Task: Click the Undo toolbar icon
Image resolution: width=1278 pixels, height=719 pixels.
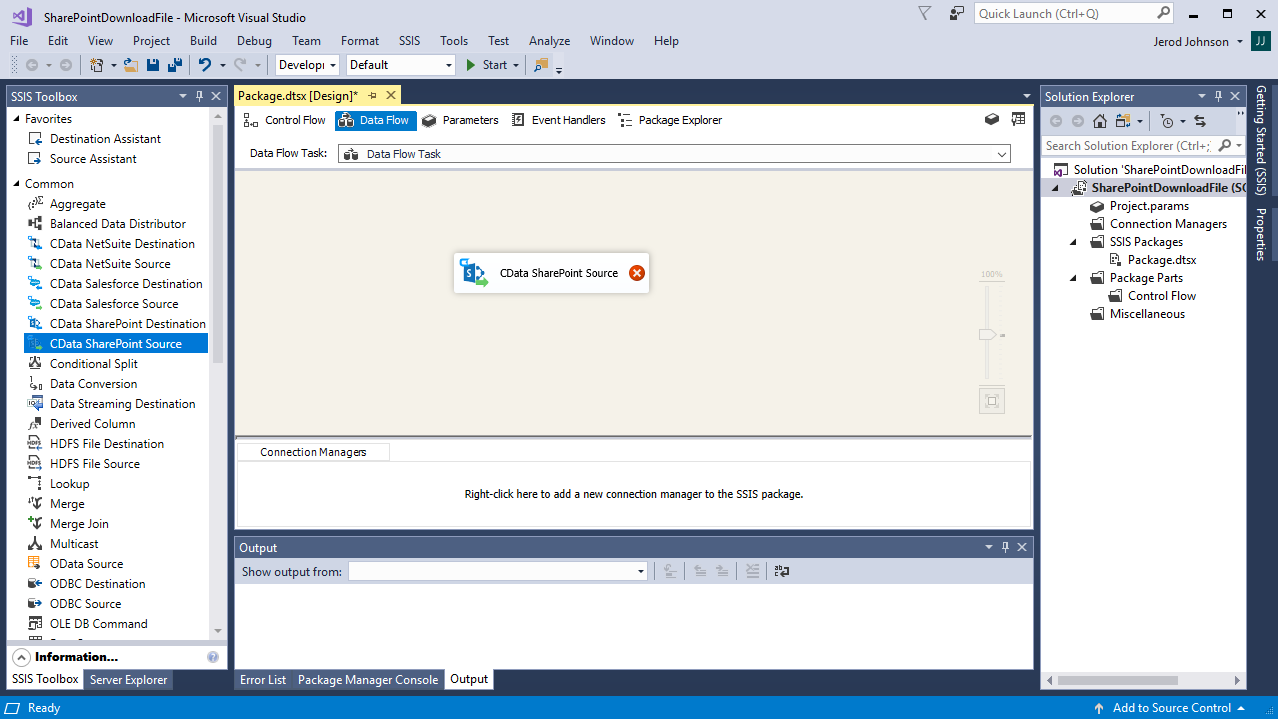Action: 204,65
